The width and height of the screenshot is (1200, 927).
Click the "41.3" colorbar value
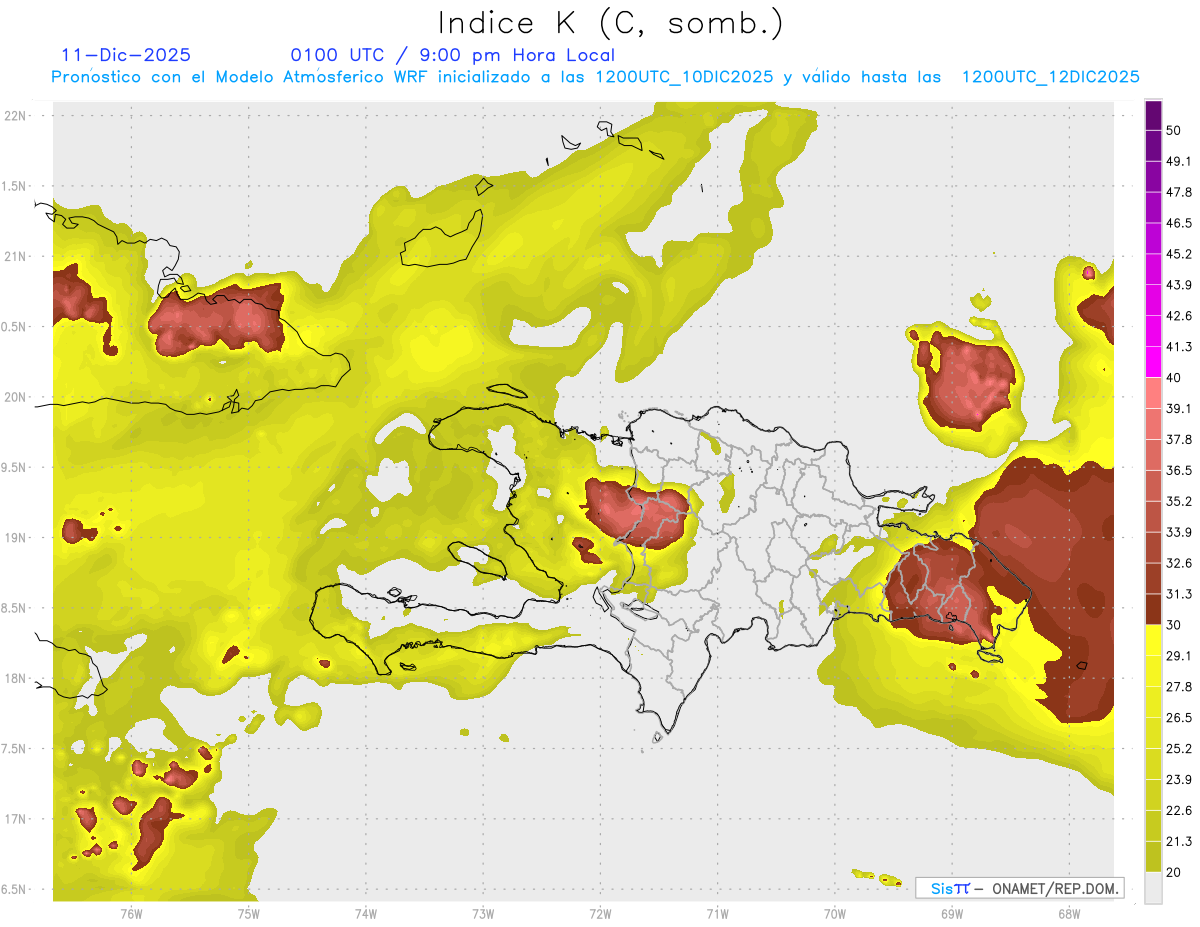1179,347
